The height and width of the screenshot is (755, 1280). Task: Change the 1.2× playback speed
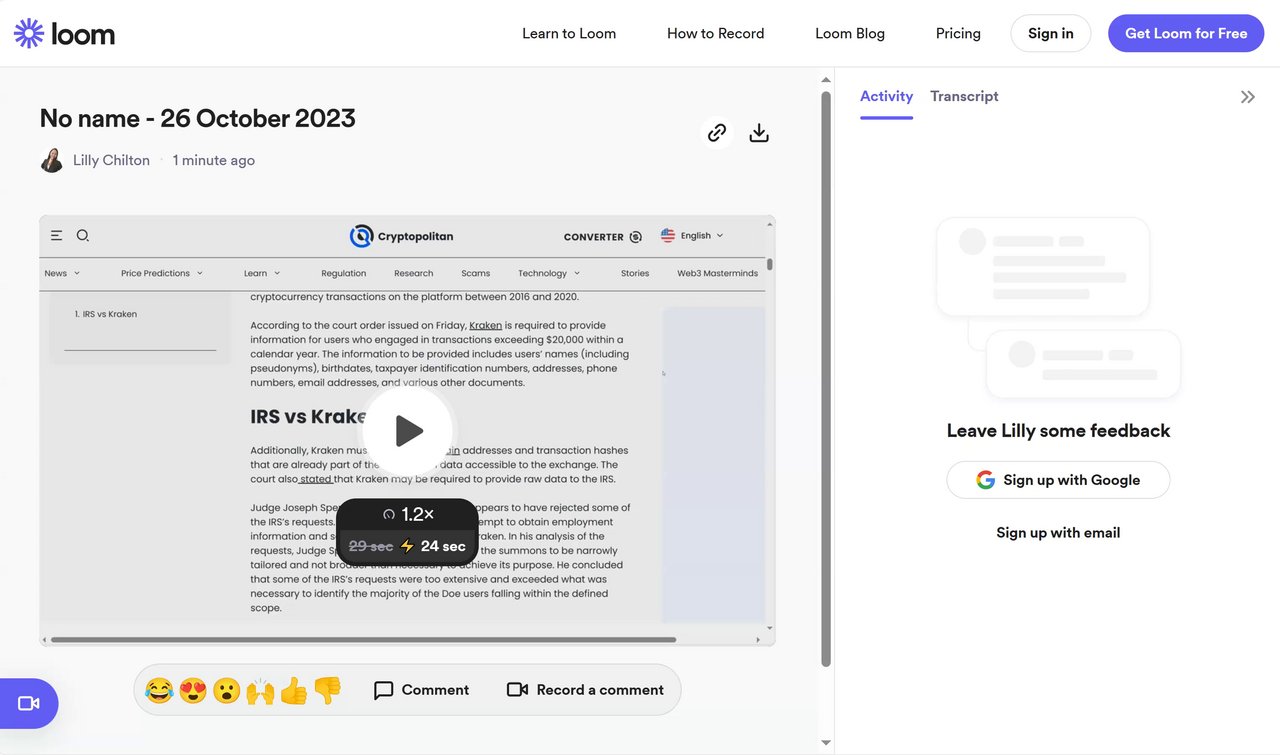[408, 514]
